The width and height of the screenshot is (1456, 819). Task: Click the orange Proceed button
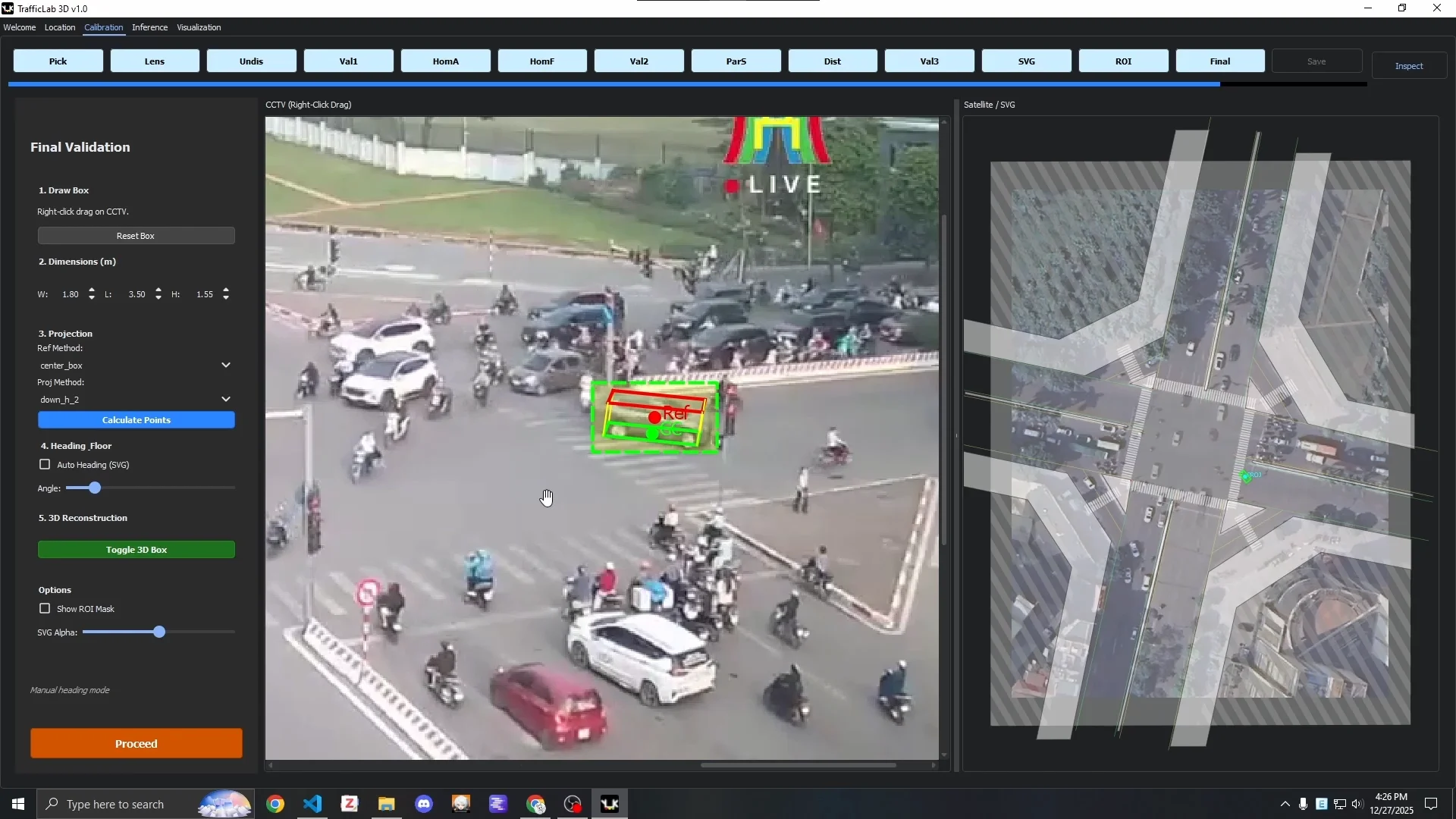click(136, 744)
